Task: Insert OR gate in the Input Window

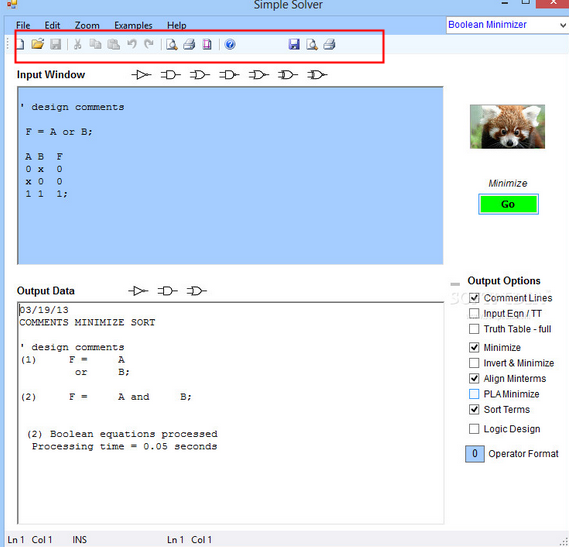Action: point(200,75)
